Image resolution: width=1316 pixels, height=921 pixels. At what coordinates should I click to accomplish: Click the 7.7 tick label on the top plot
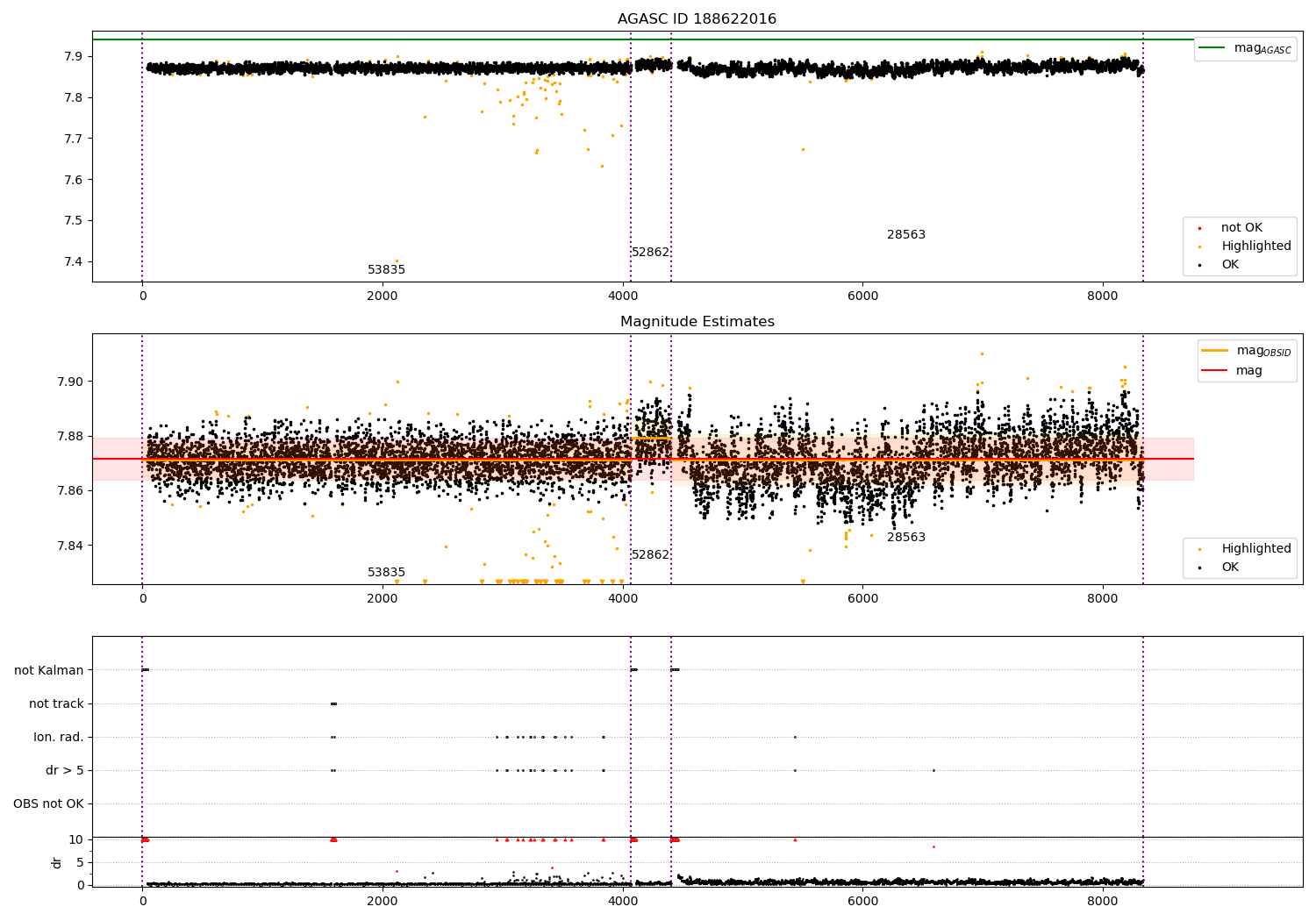click(74, 139)
